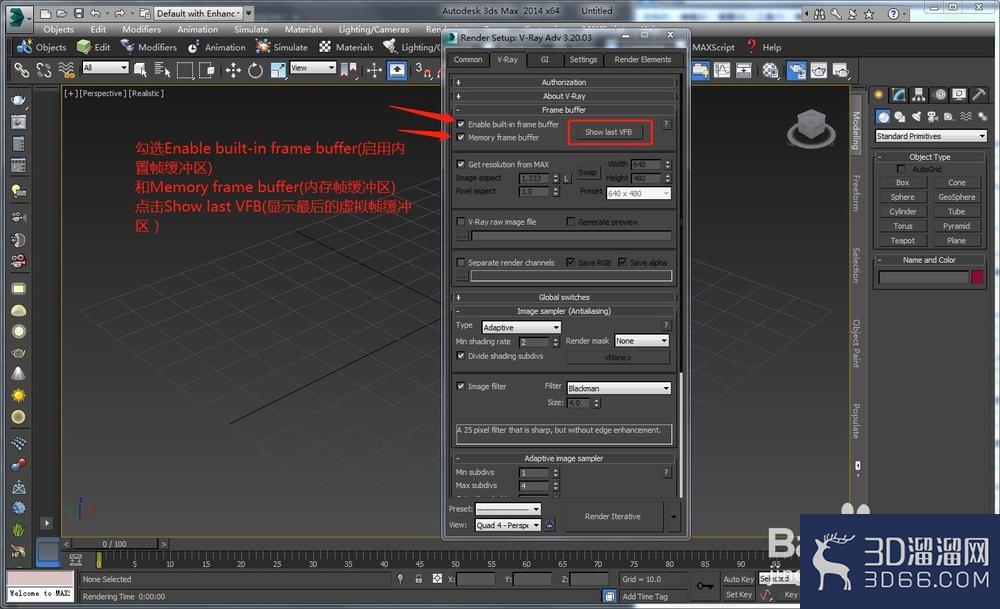Click the Show last VFB button
Viewport: 1000px width, 609px height.
(609, 132)
